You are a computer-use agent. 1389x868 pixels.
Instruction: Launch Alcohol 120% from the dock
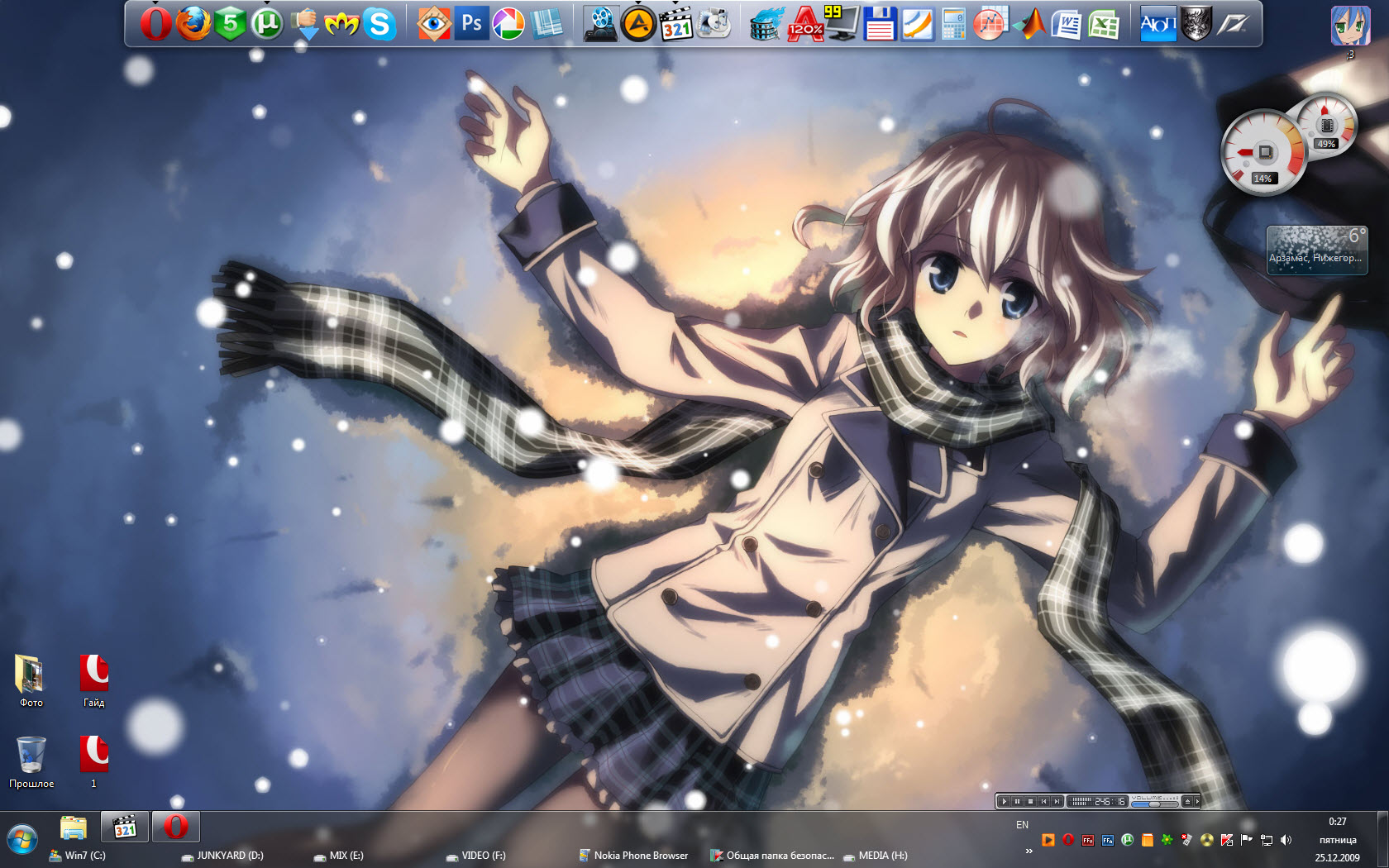pyautogui.click(x=805, y=24)
